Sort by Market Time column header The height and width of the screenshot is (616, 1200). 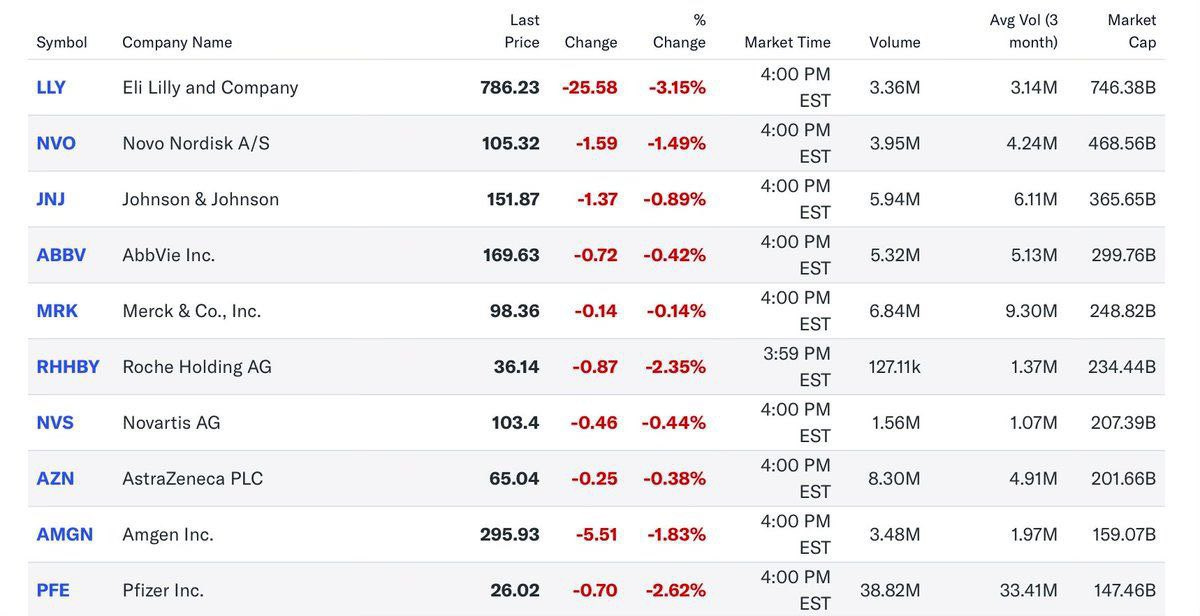pos(788,42)
